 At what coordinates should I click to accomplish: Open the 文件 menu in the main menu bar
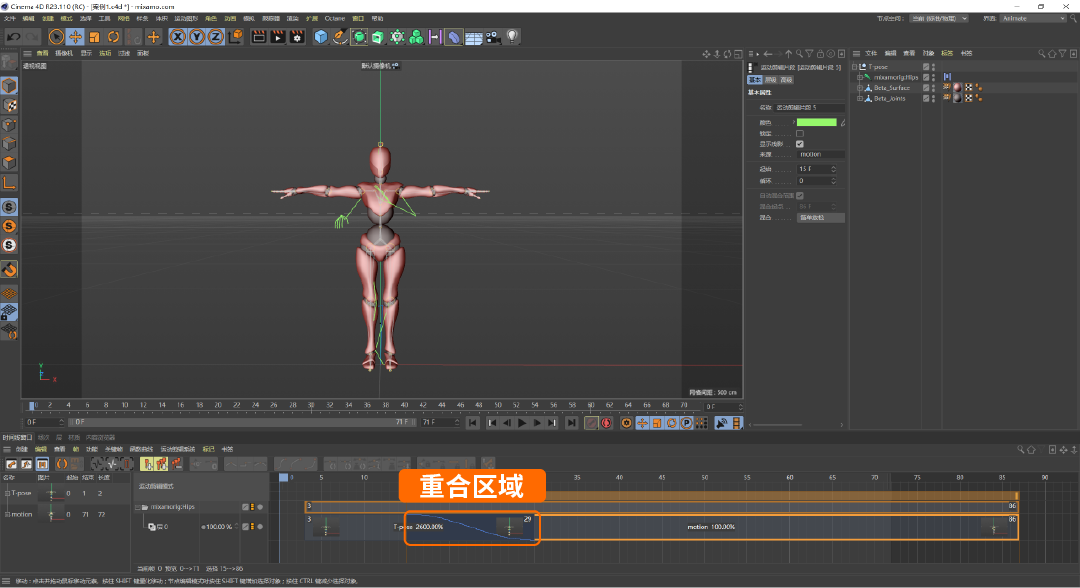pos(10,19)
